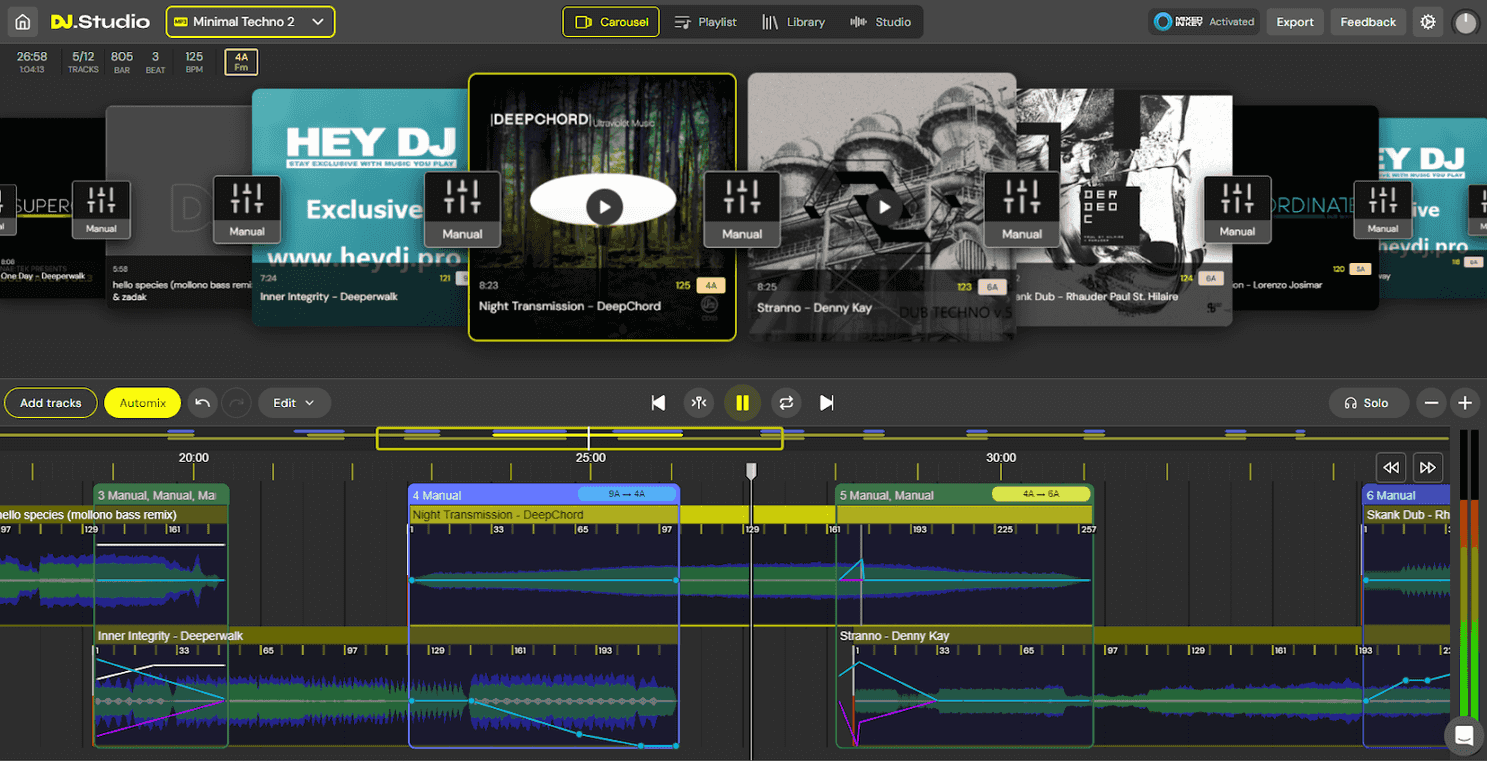Click the Add tracks button
Image resolution: width=1487 pixels, height=761 pixels.
(51, 403)
